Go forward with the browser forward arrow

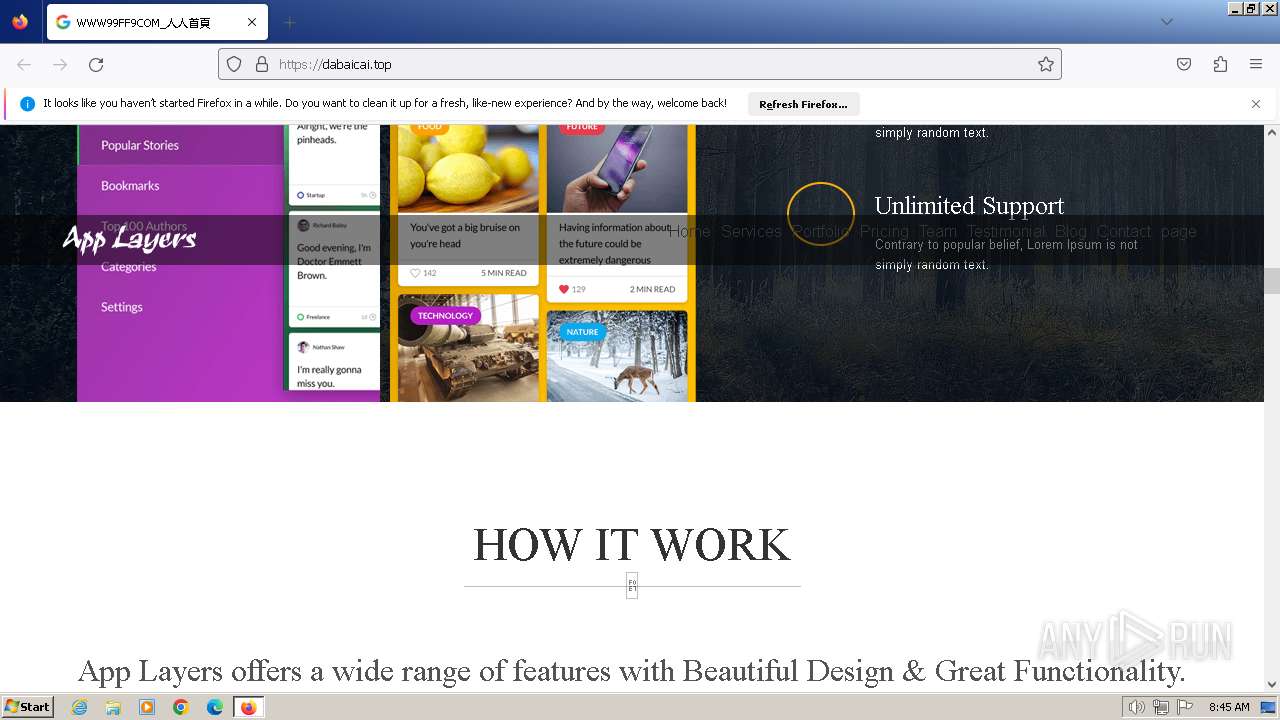click(x=60, y=64)
